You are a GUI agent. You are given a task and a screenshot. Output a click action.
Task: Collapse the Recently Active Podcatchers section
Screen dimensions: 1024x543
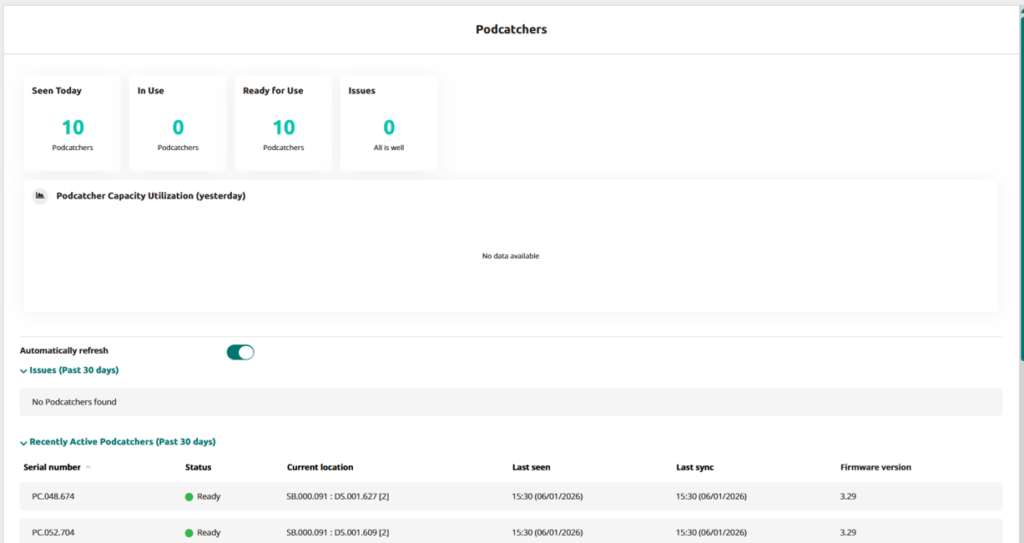pos(24,442)
